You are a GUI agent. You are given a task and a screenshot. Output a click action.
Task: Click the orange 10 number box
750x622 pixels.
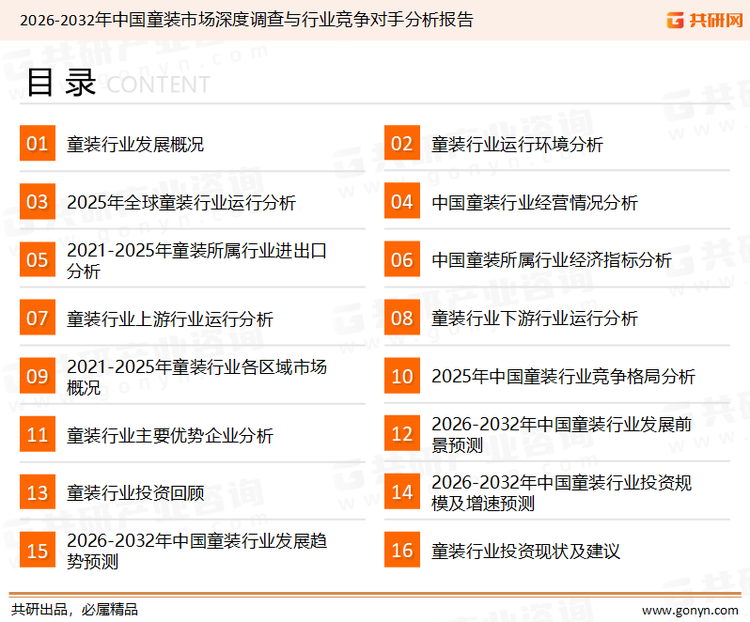click(402, 376)
